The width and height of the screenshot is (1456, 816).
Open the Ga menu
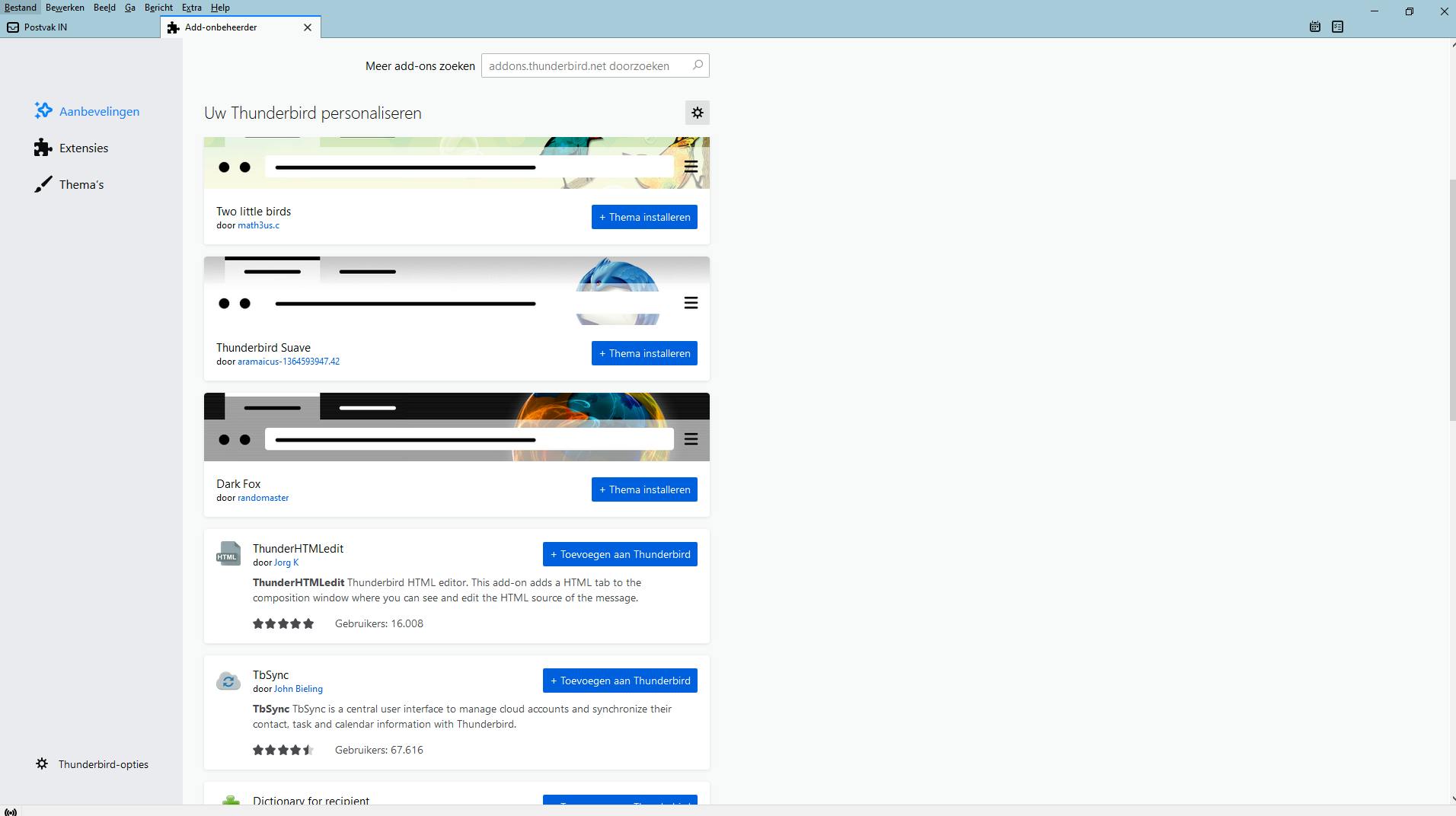point(130,8)
